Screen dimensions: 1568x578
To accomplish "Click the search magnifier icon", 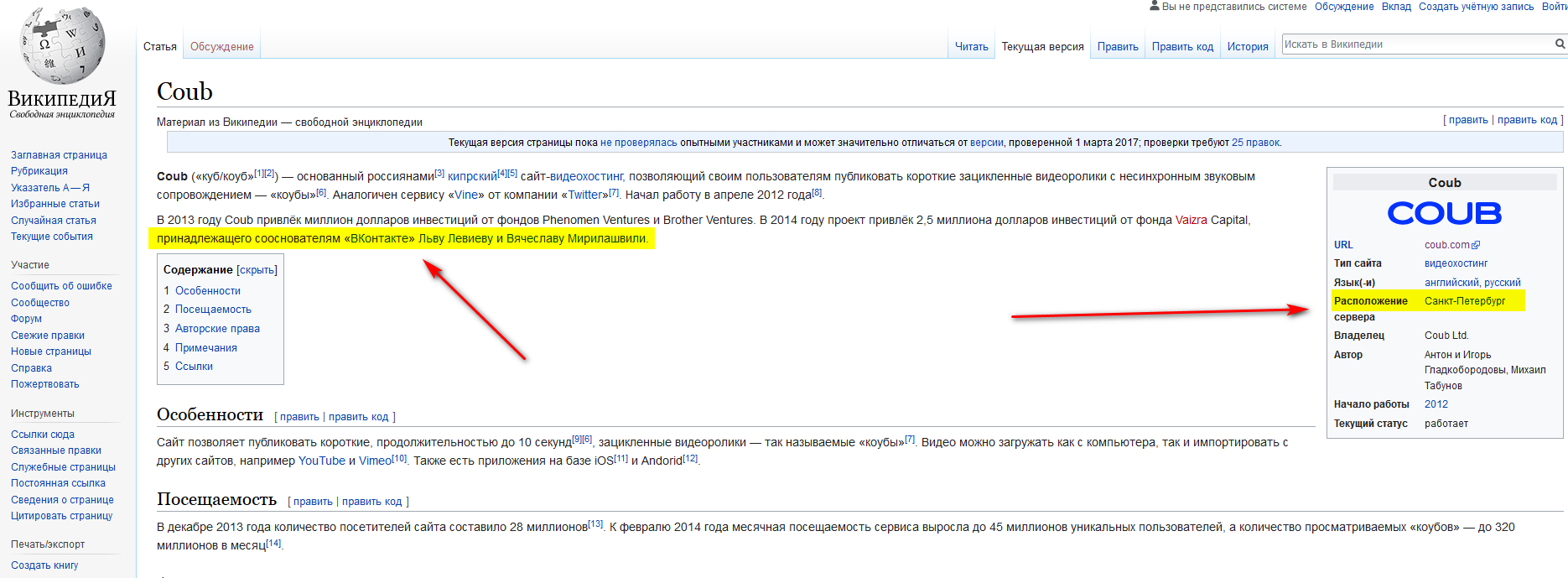I will [1560, 44].
